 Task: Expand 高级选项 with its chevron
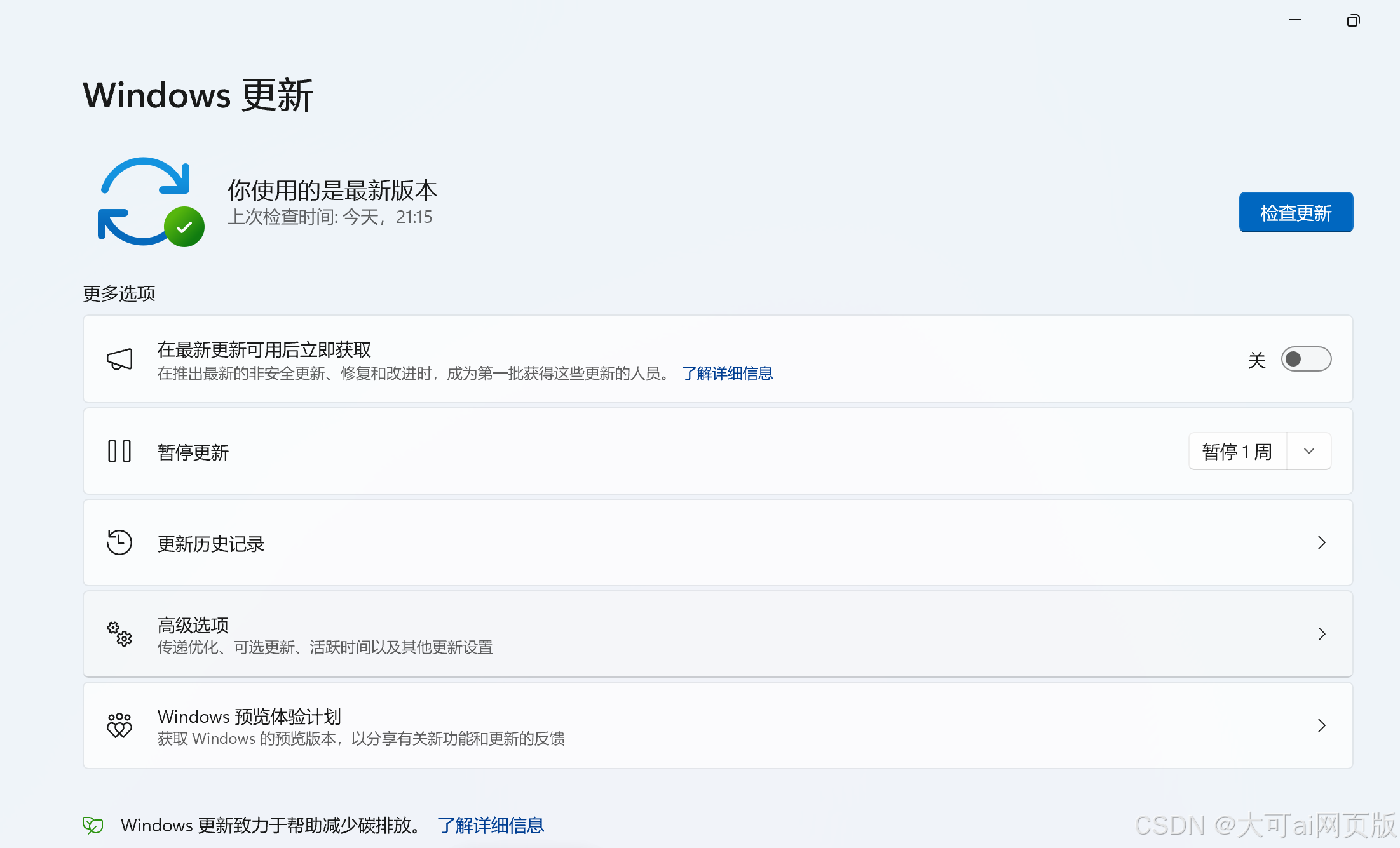[1322, 634]
